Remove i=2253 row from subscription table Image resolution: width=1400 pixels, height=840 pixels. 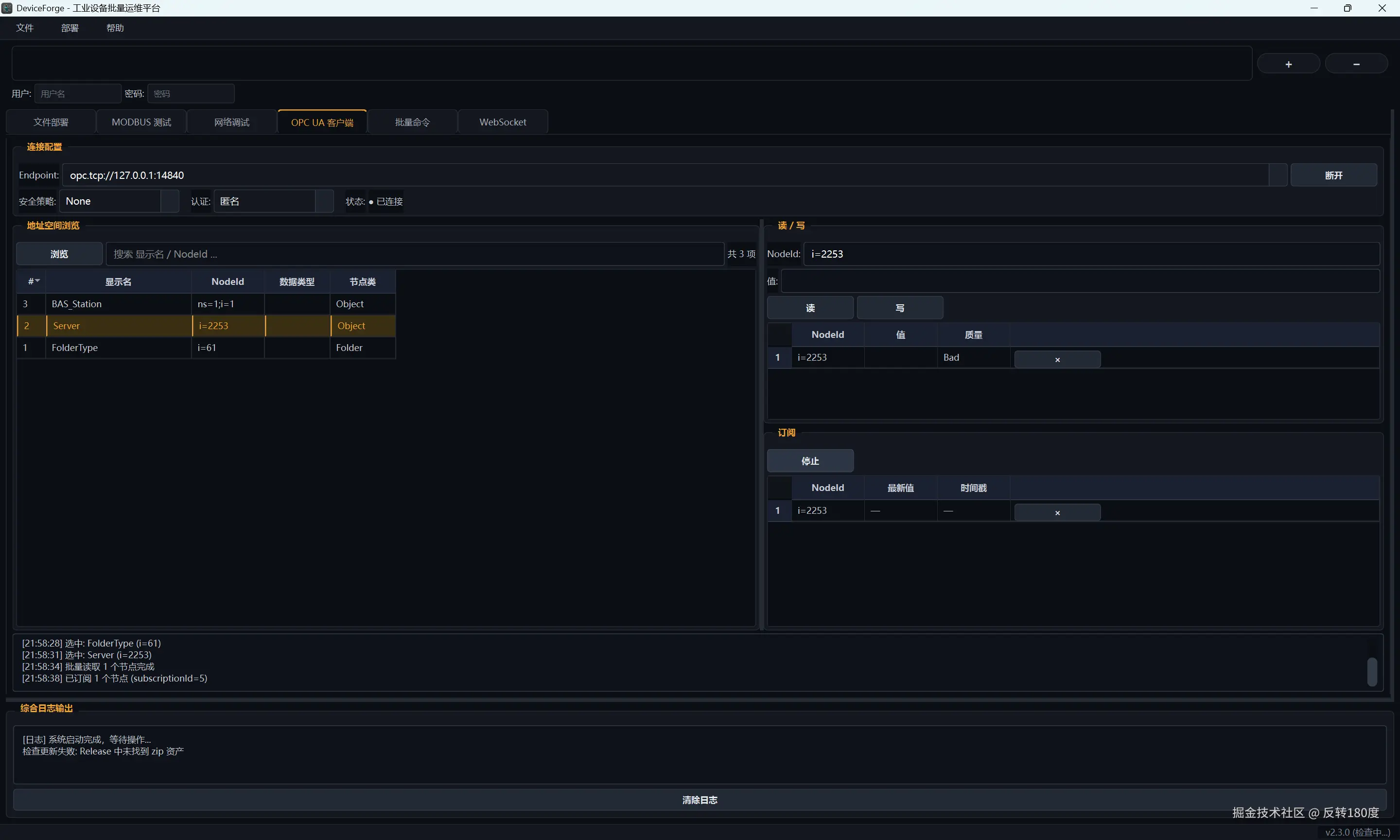(x=1057, y=512)
